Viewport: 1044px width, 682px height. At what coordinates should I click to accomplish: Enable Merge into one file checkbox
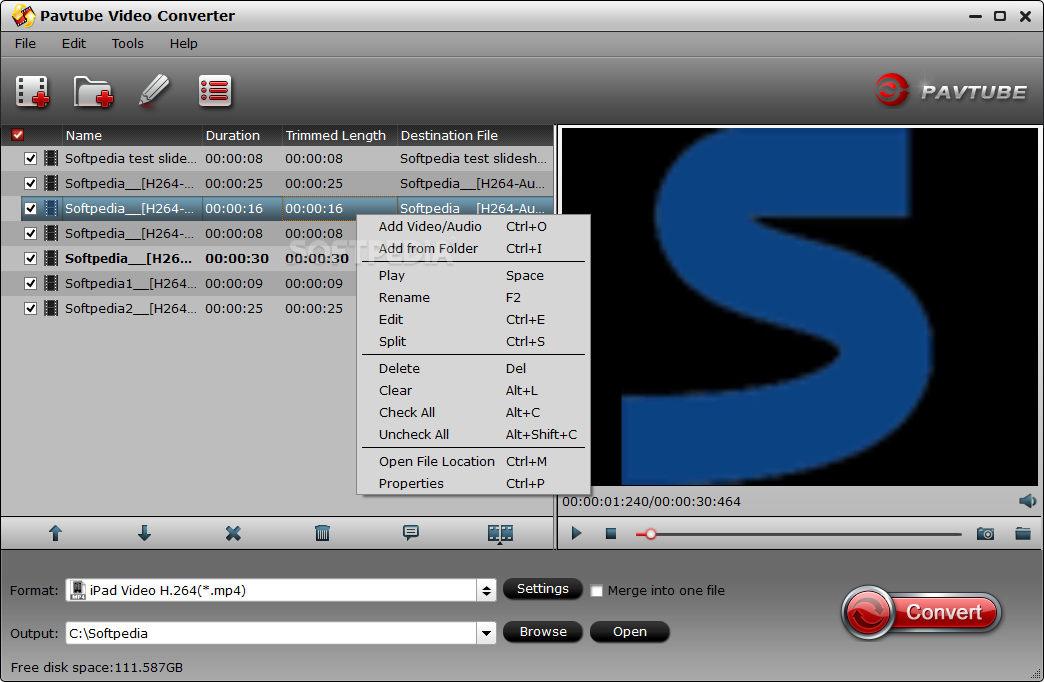(597, 591)
